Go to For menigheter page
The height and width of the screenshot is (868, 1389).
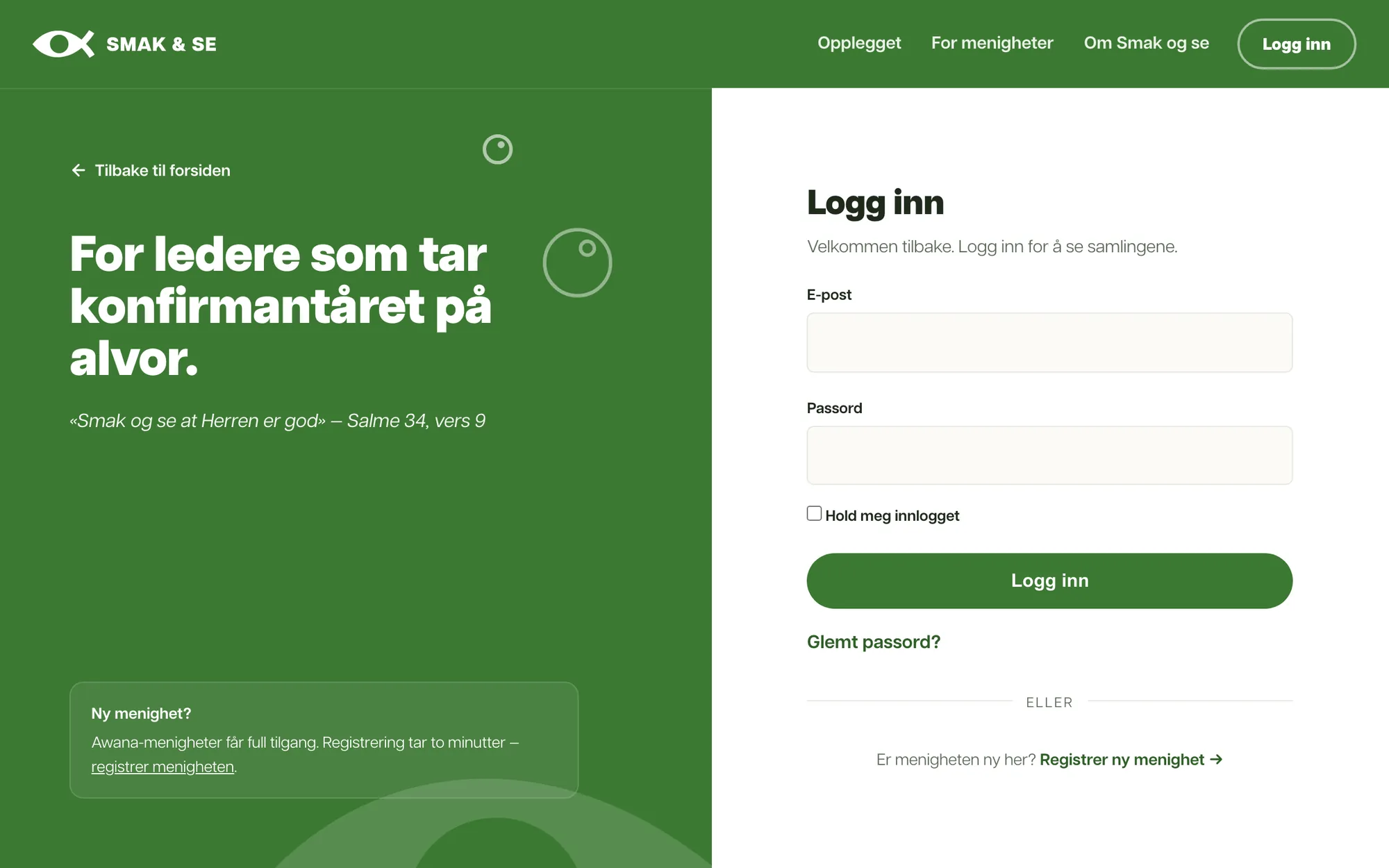(x=992, y=43)
